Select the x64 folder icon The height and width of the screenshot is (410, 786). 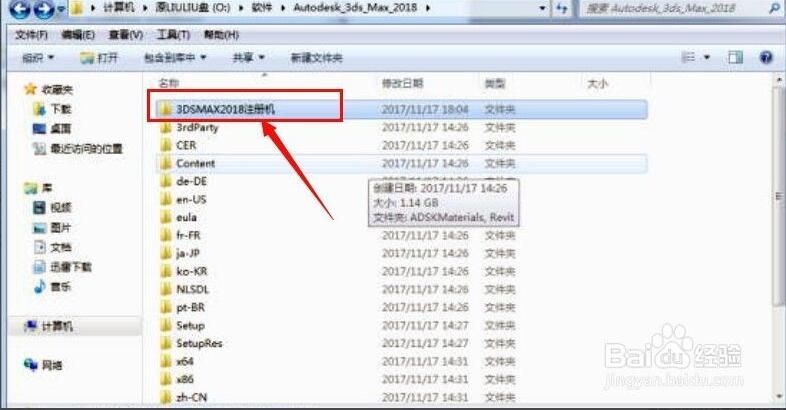point(166,361)
